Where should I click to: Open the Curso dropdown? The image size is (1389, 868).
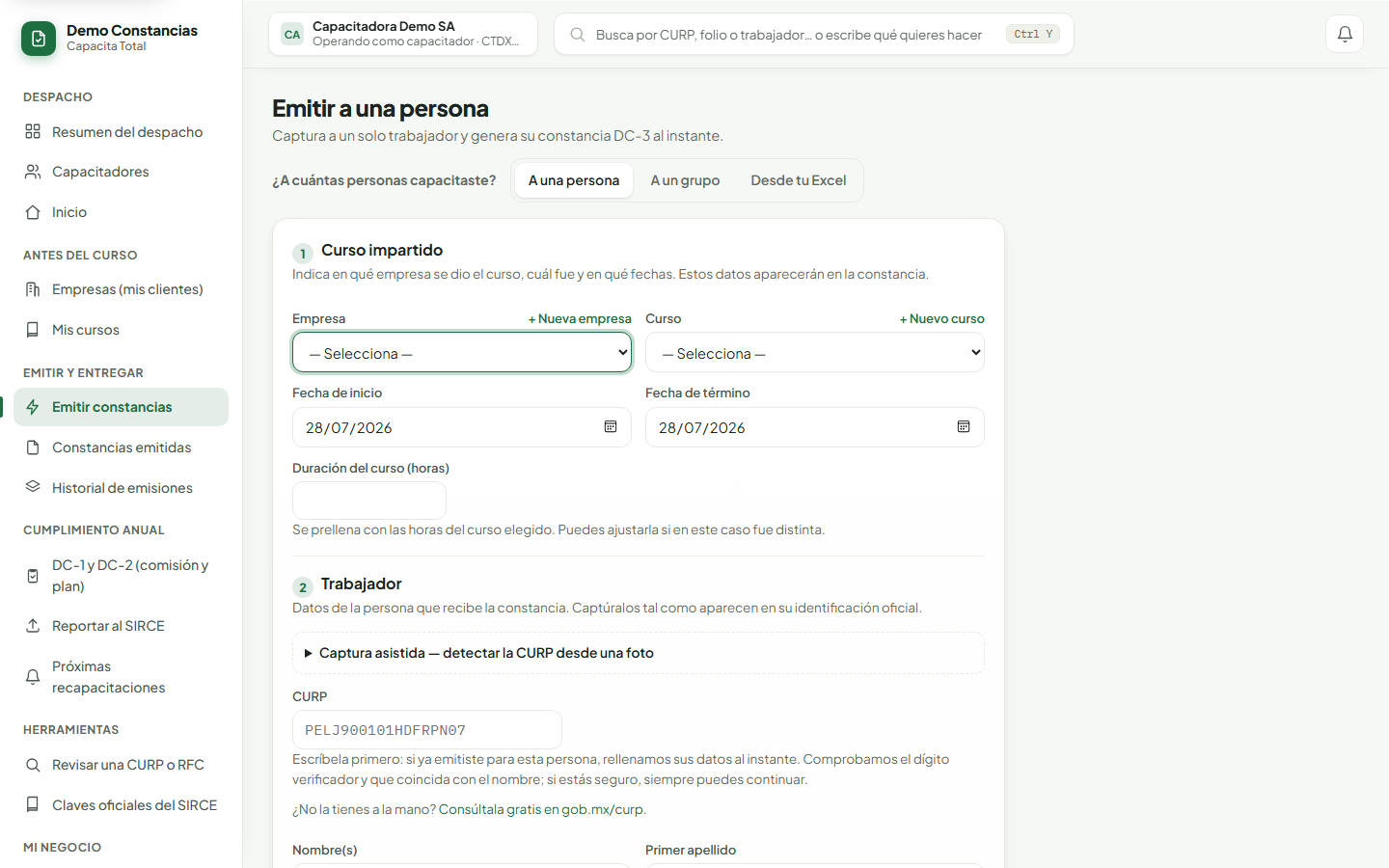pos(815,352)
